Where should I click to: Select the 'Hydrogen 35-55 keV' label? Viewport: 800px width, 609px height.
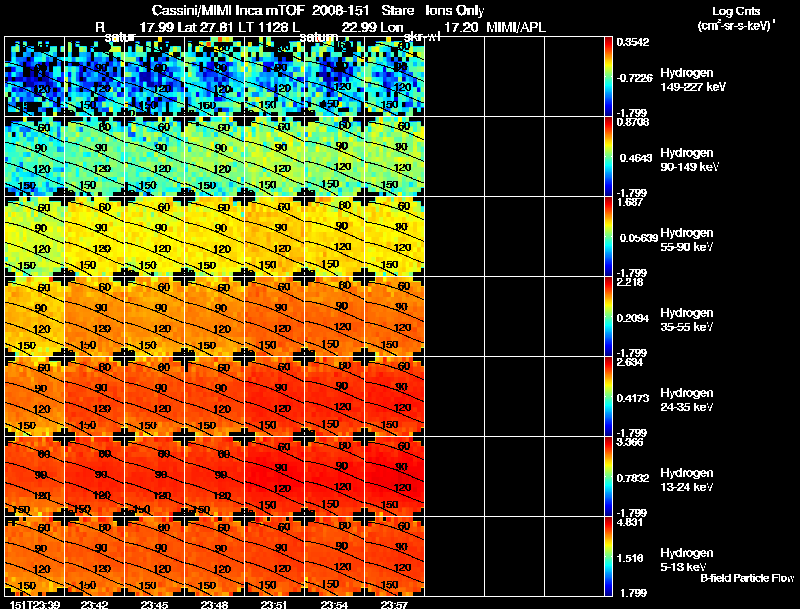(687, 320)
